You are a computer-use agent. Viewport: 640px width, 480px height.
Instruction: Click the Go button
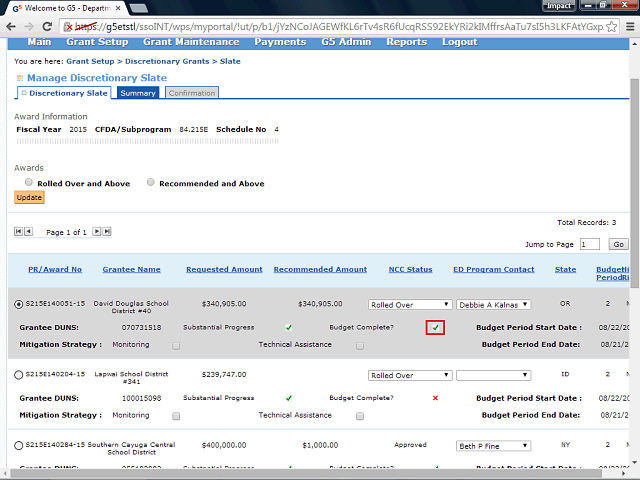coord(618,244)
